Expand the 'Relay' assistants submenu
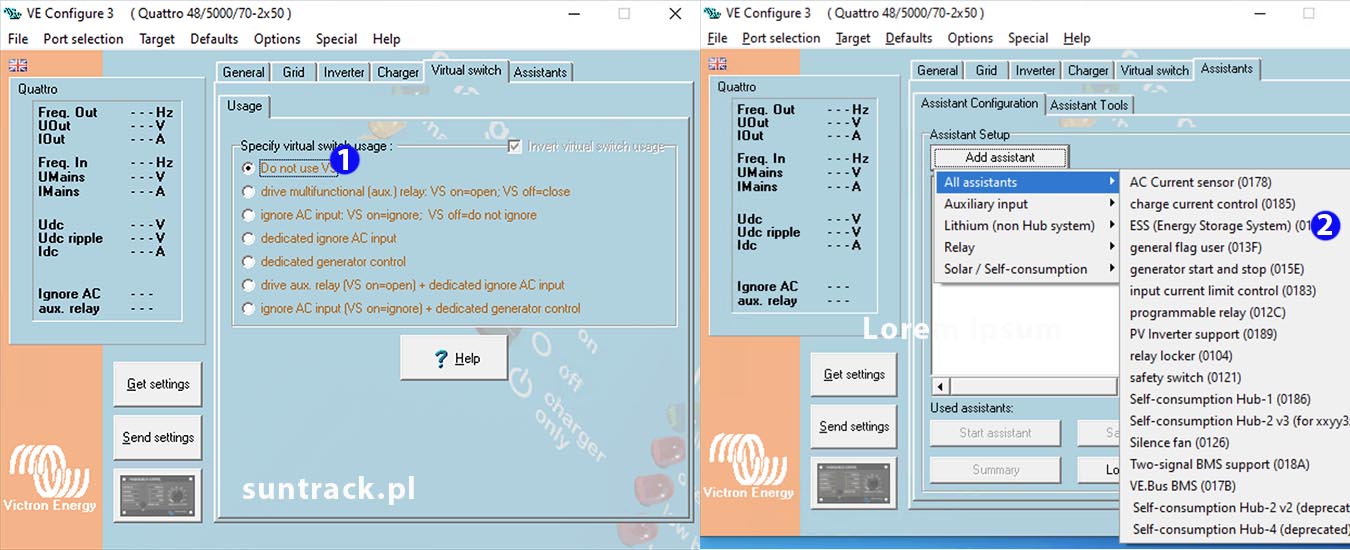Viewport: 1350px width, 550px height. tap(1028, 247)
